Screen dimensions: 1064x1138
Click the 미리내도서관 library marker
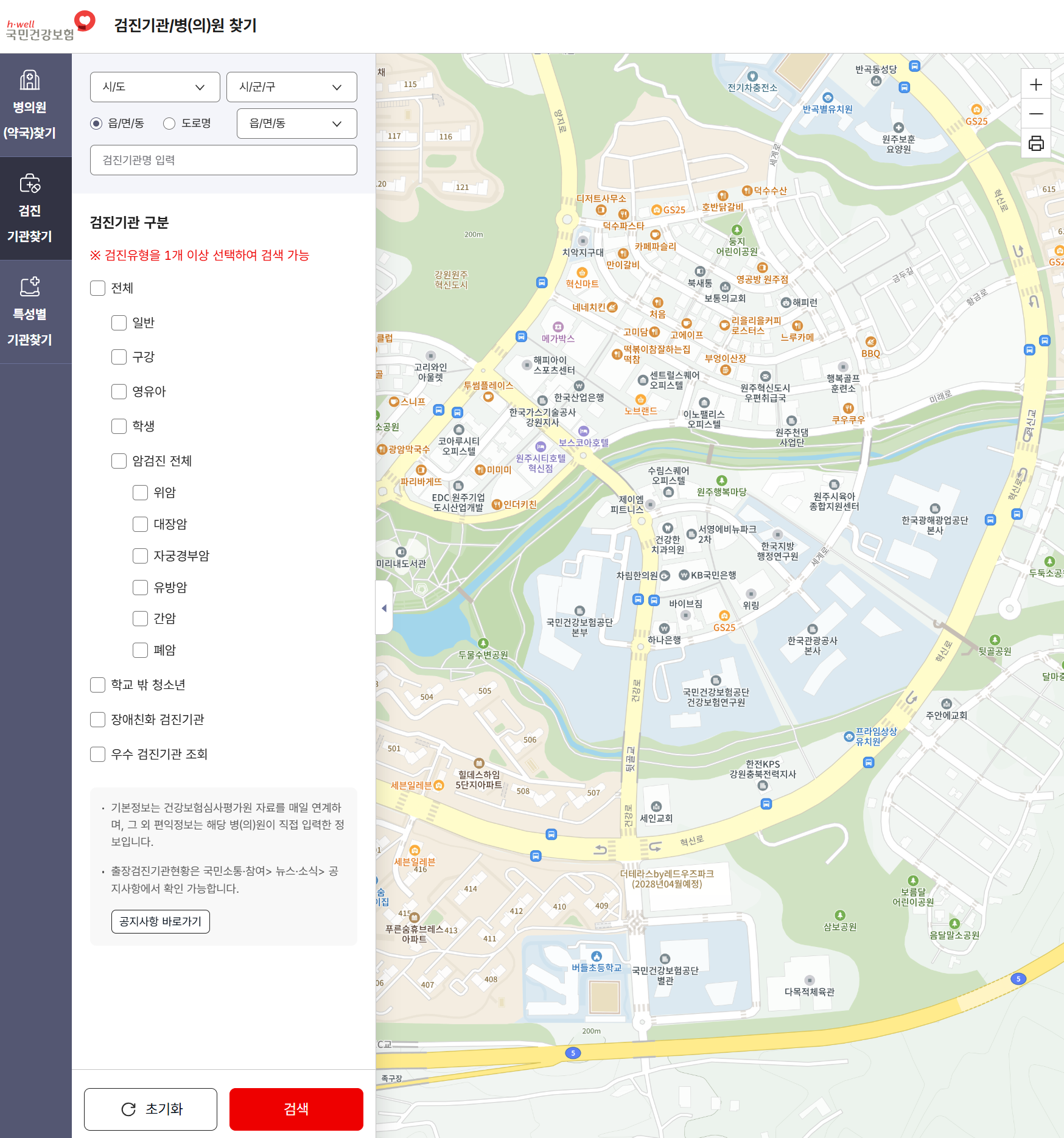click(401, 552)
